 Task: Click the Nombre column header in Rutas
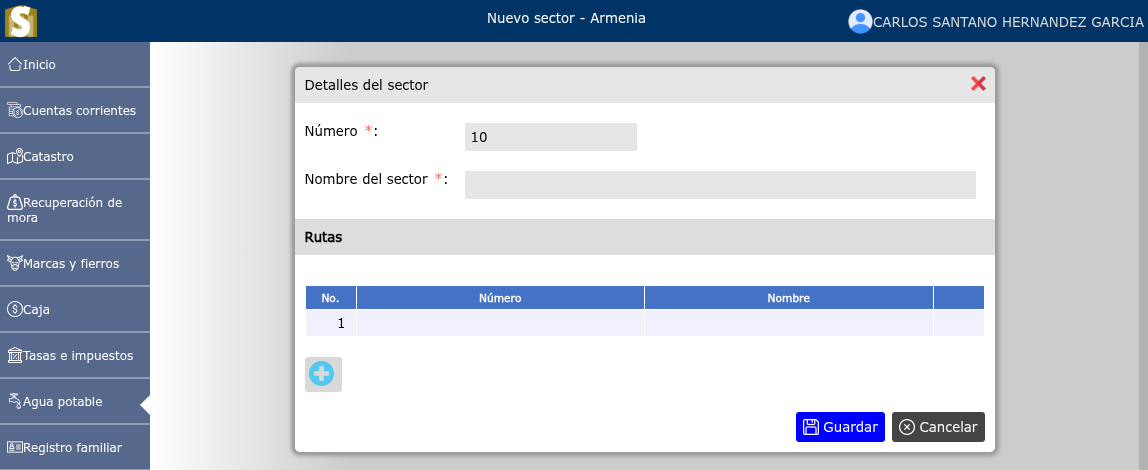point(789,298)
